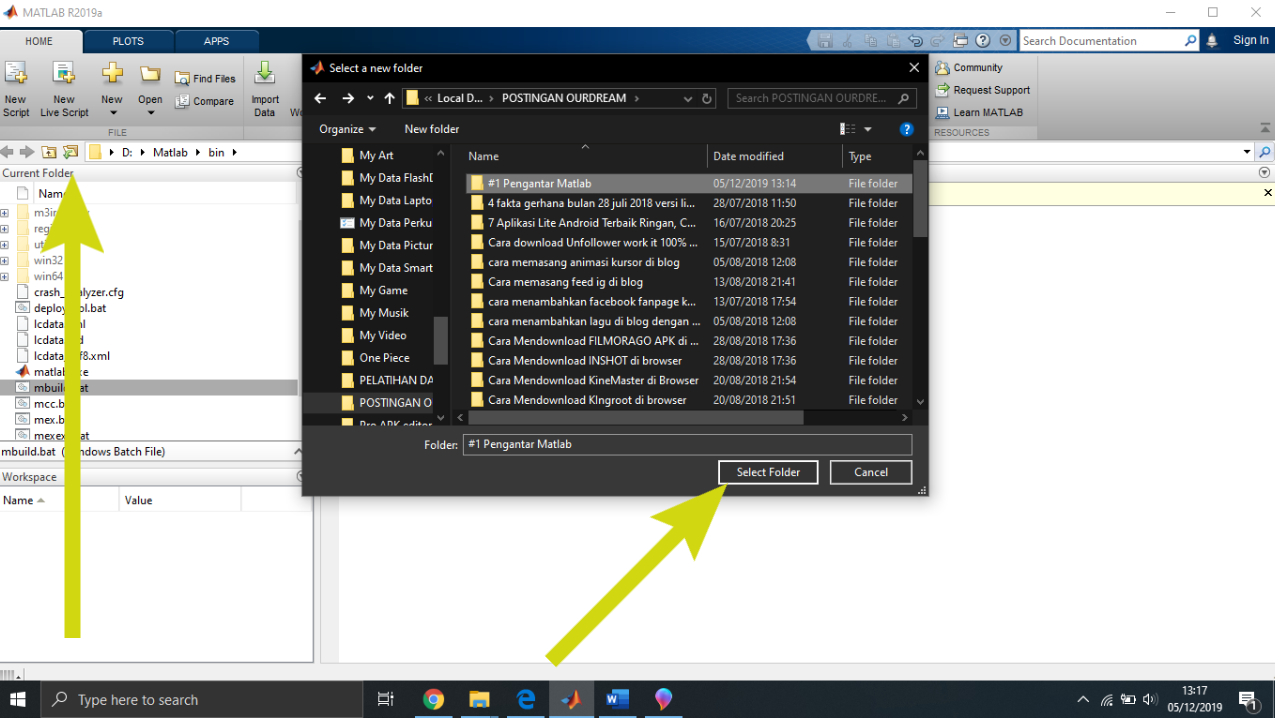Image resolution: width=1280 pixels, height=720 pixels.
Task: Select My Art in navigation pane
Action: click(377, 155)
